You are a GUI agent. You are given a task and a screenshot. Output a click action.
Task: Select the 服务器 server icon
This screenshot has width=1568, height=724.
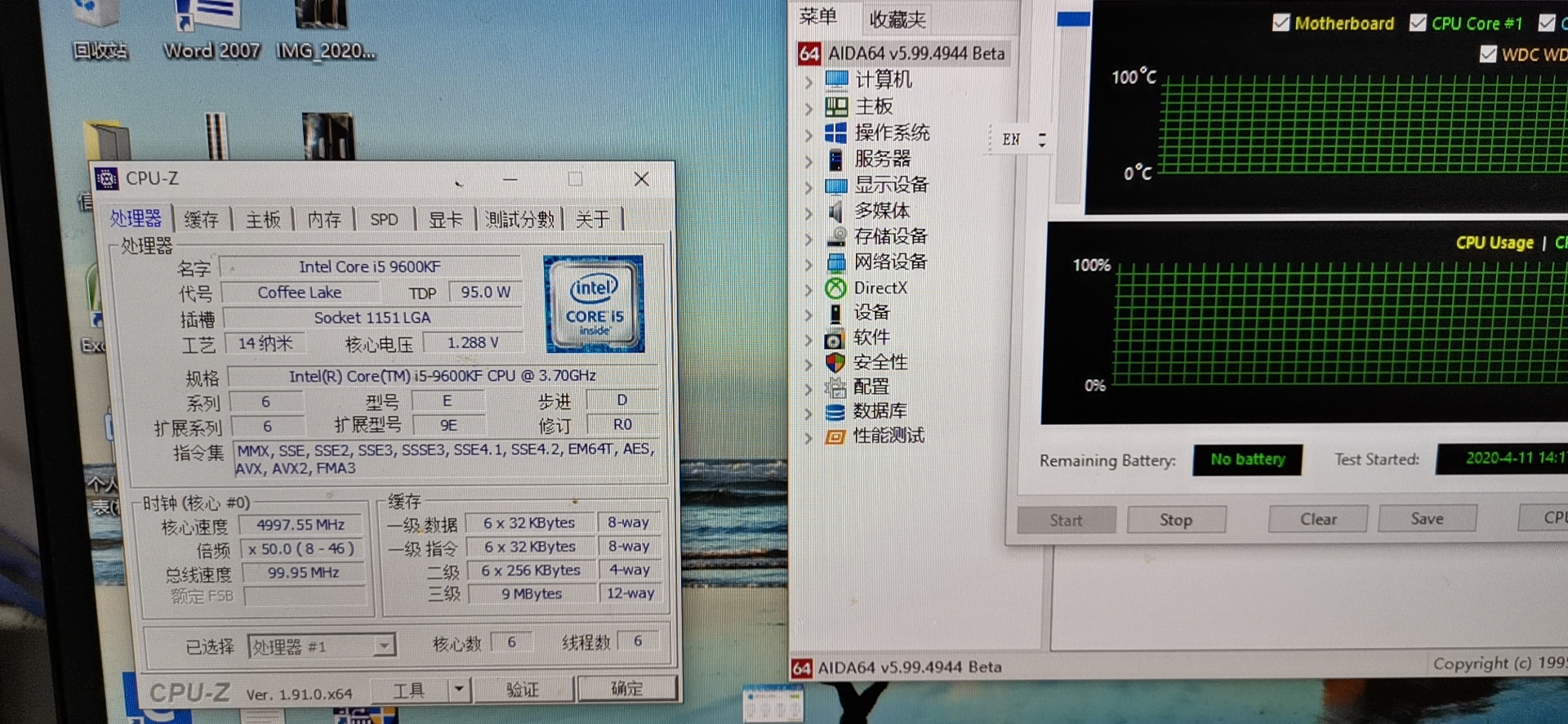point(835,159)
